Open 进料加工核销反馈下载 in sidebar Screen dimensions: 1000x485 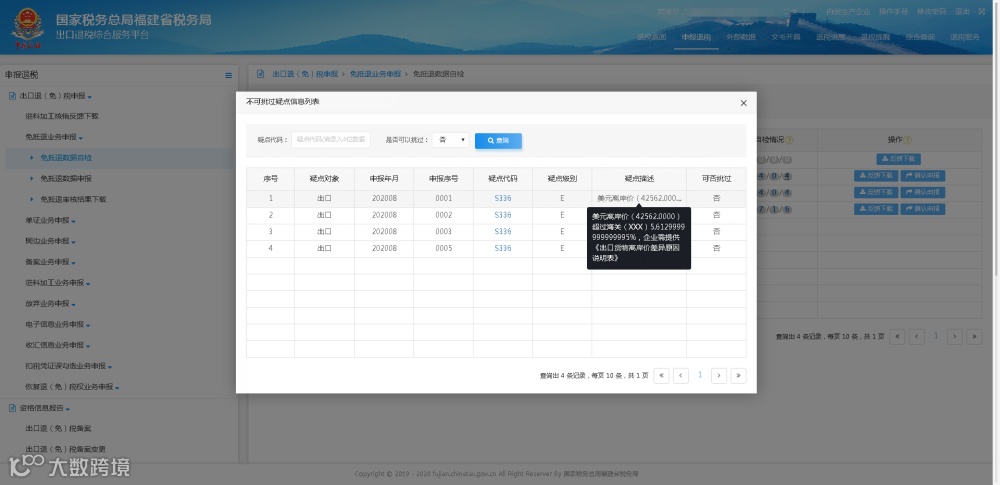coord(62,116)
